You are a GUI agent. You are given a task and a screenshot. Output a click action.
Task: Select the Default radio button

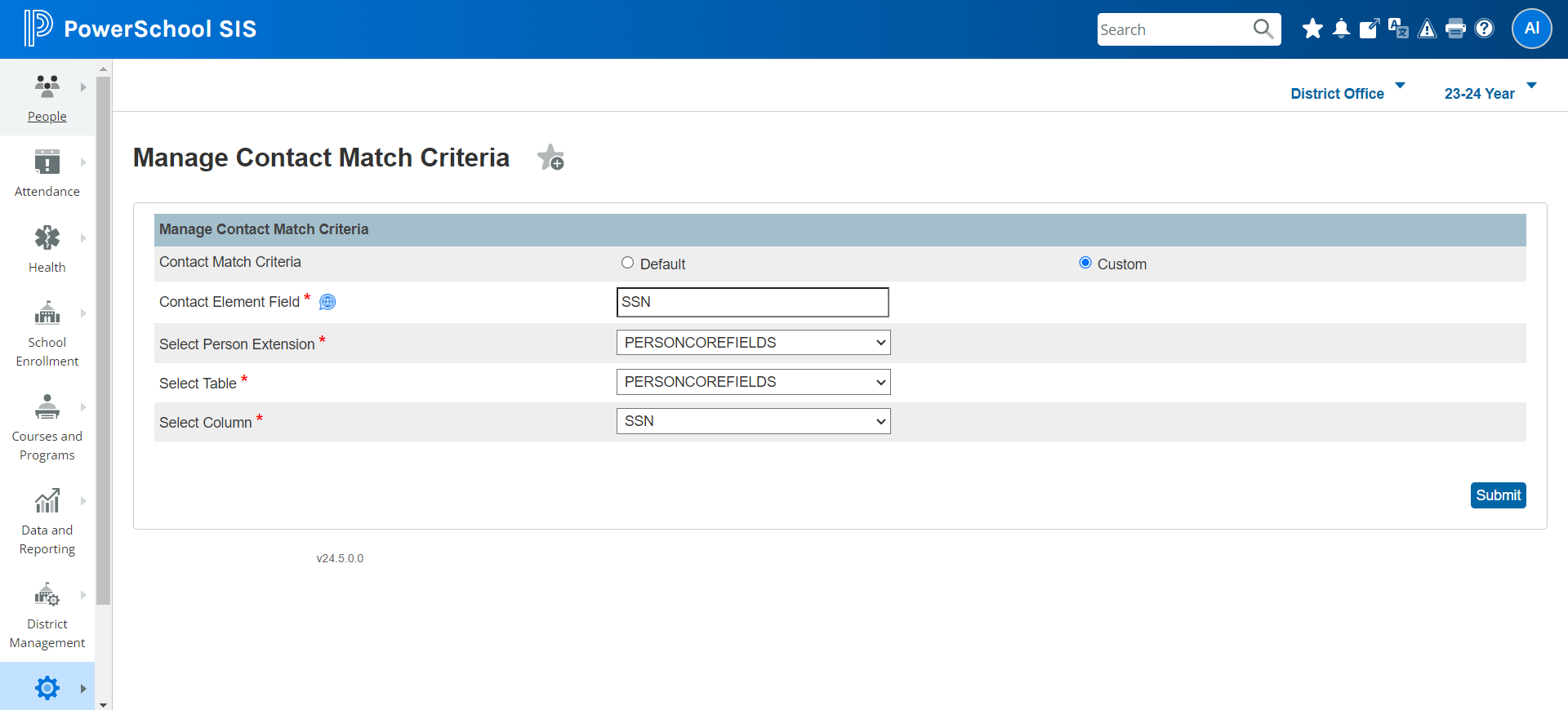click(x=627, y=263)
